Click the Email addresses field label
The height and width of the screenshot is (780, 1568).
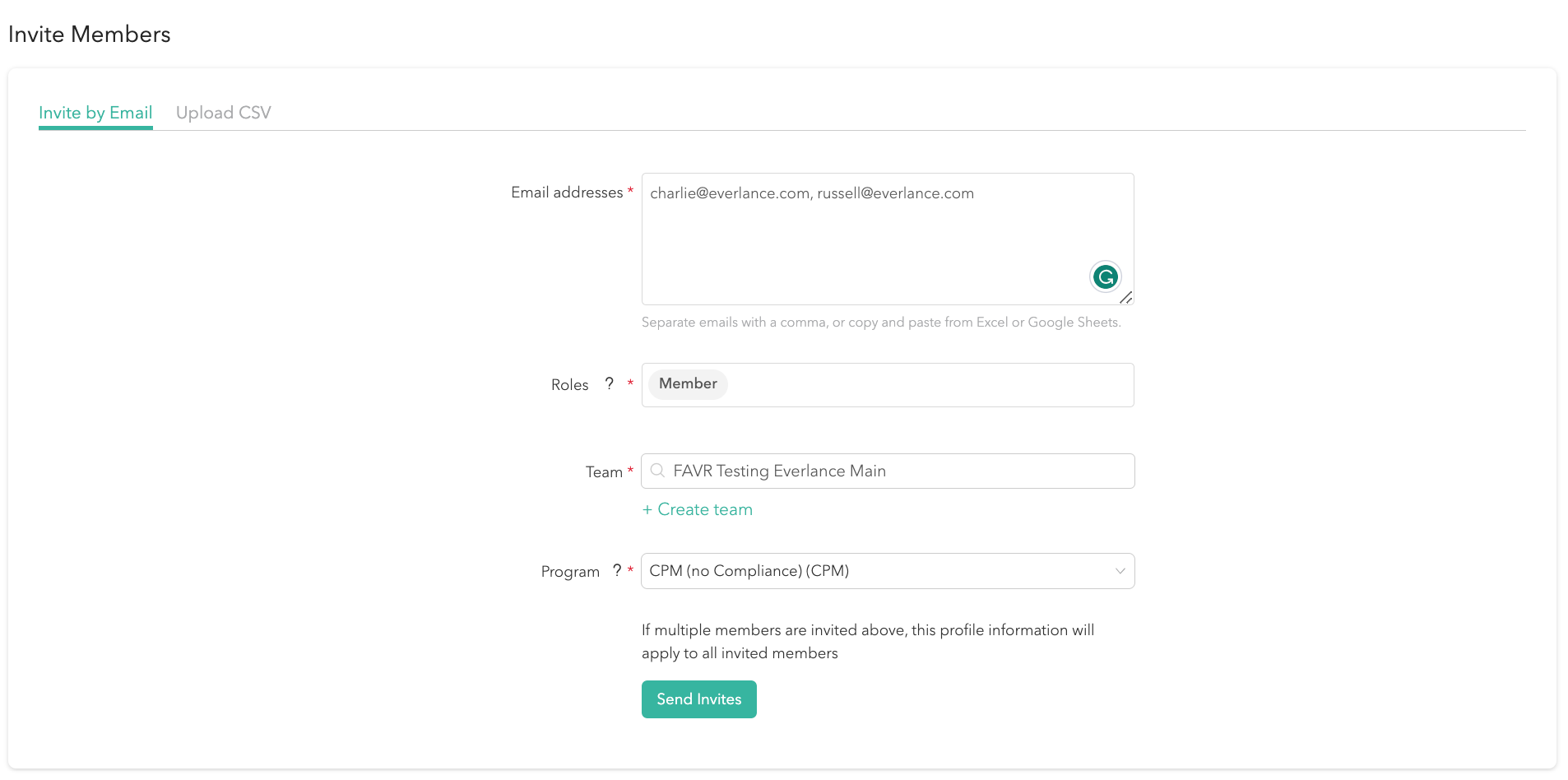point(567,193)
